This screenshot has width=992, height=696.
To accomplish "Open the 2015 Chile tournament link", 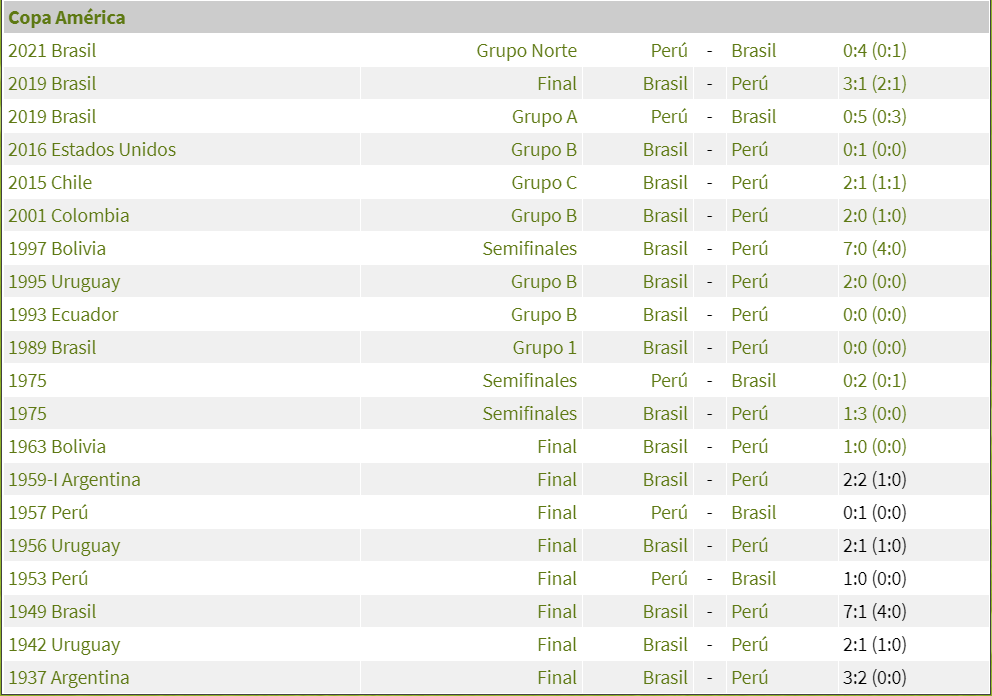I will [x=50, y=183].
